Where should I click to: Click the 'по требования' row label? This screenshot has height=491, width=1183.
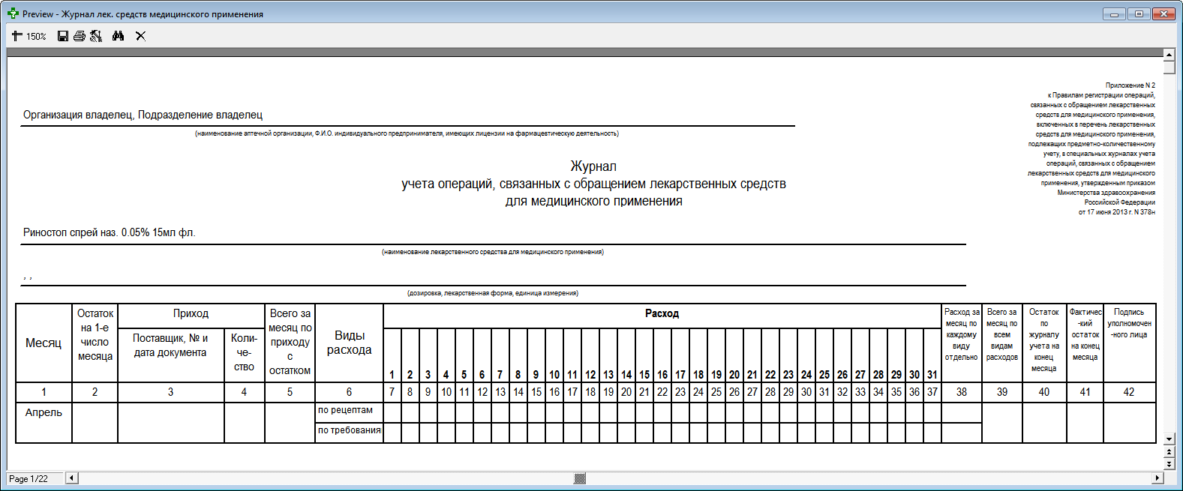coord(348,431)
